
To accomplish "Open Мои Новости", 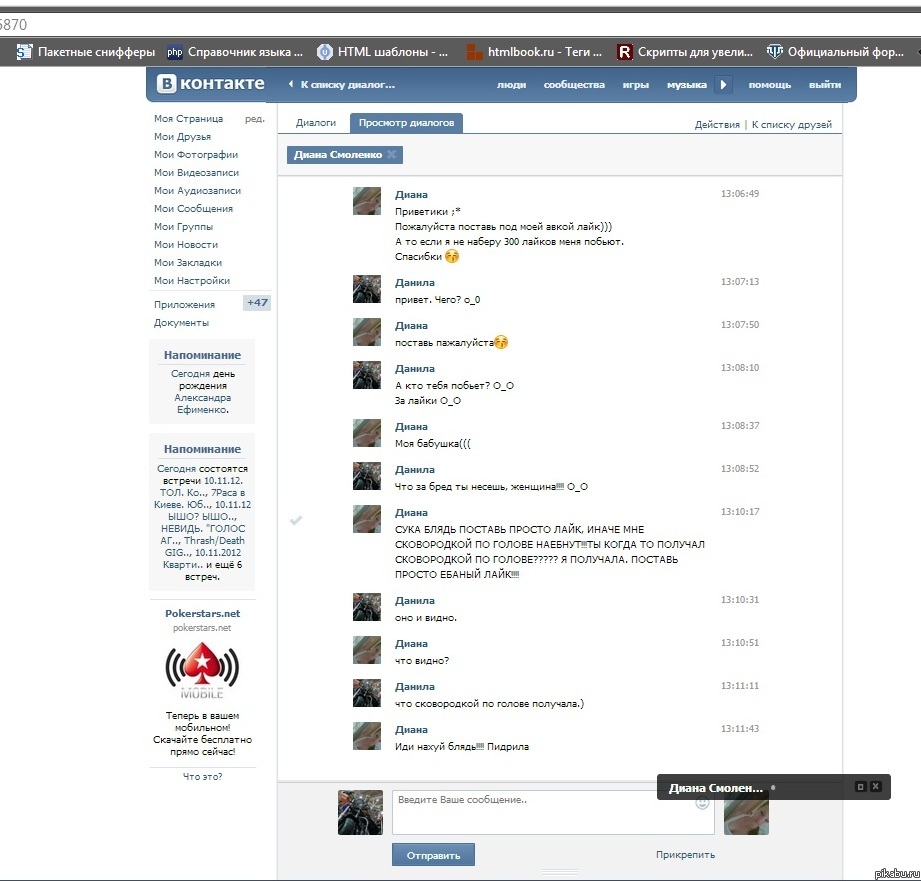I will coord(186,244).
